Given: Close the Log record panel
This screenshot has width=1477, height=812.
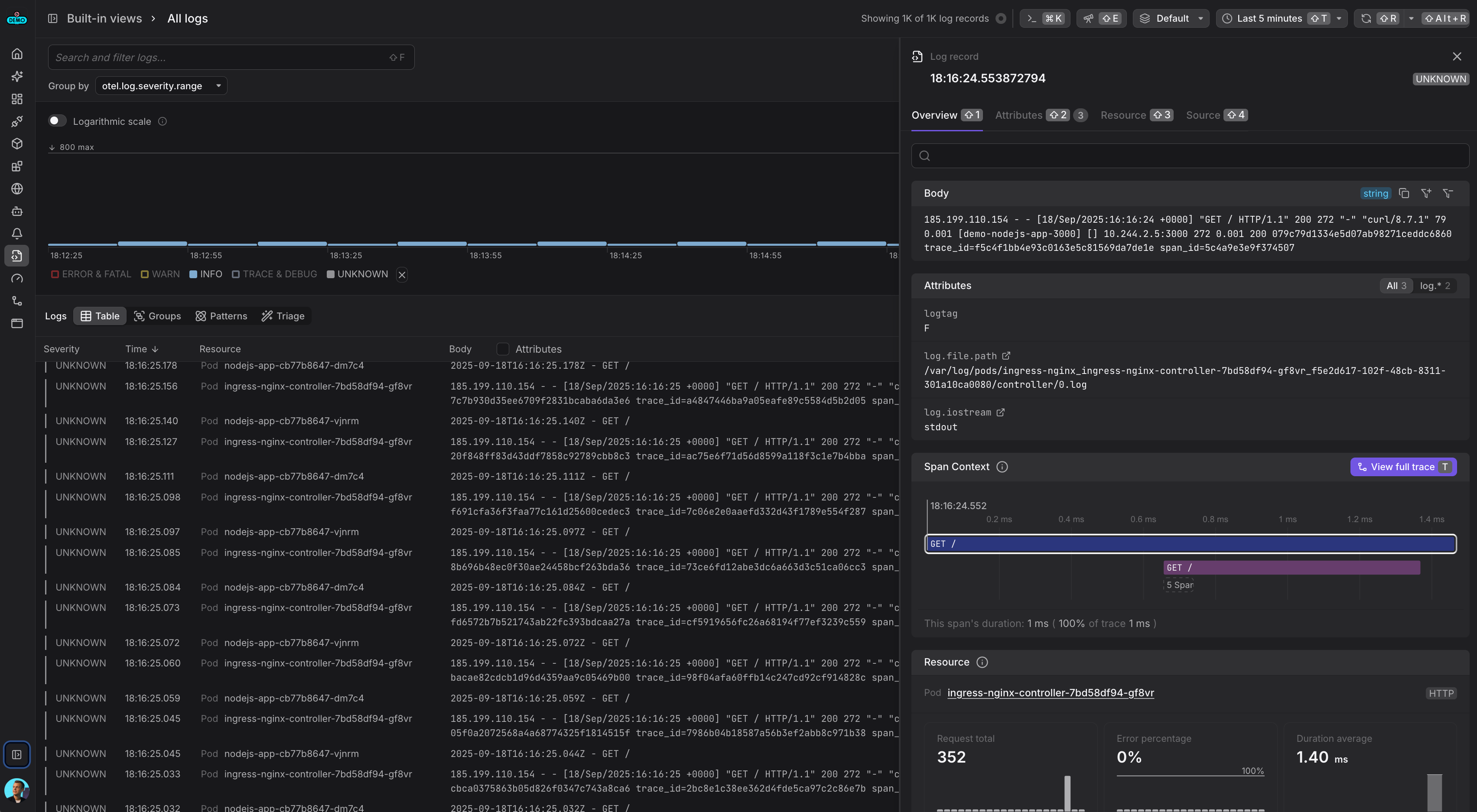Looking at the screenshot, I should pyautogui.click(x=1457, y=56).
